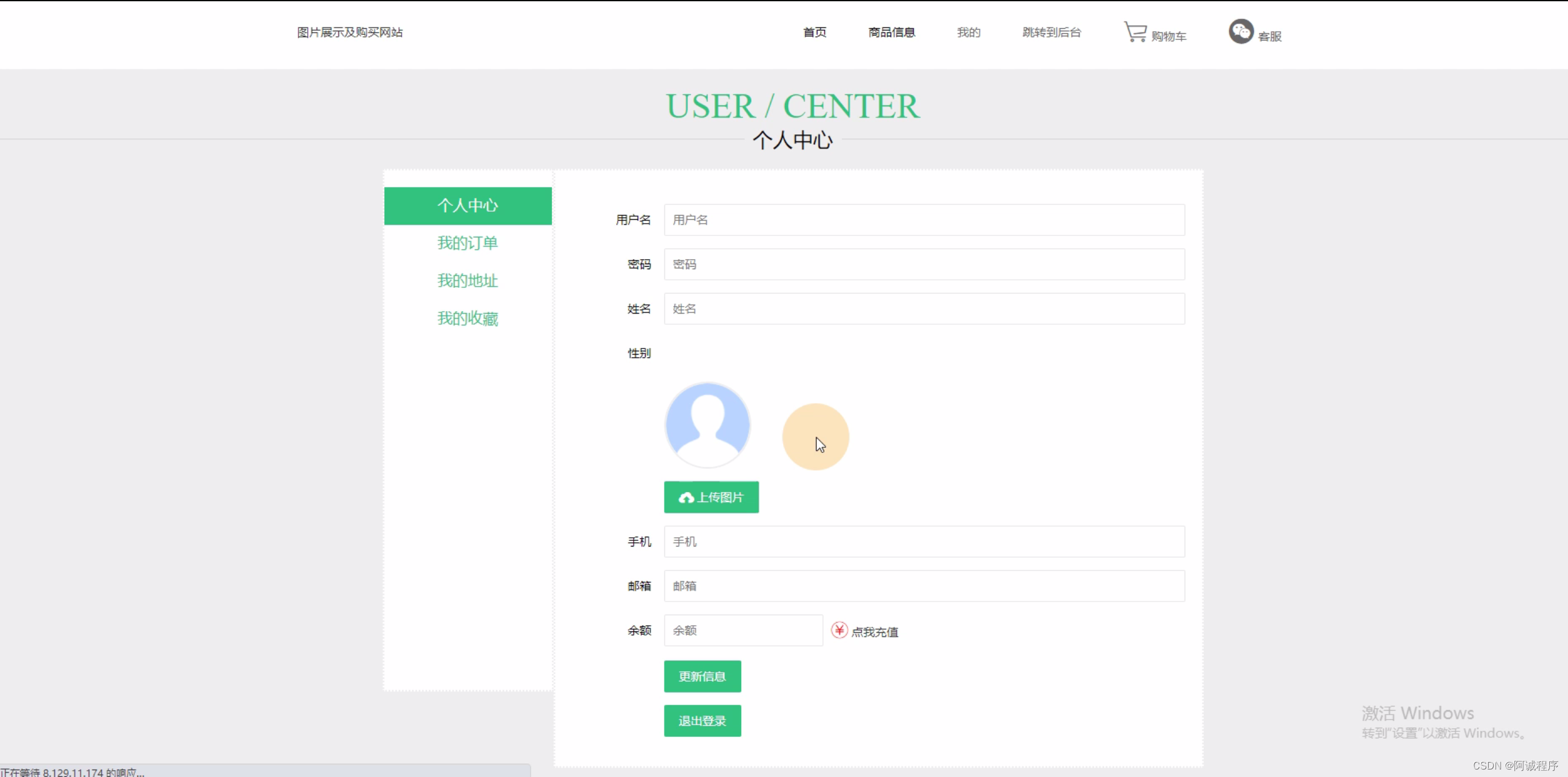The height and width of the screenshot is (777, 1568).
Task: Open 商品信息 from the navigation bar
Action: [892, 32]
